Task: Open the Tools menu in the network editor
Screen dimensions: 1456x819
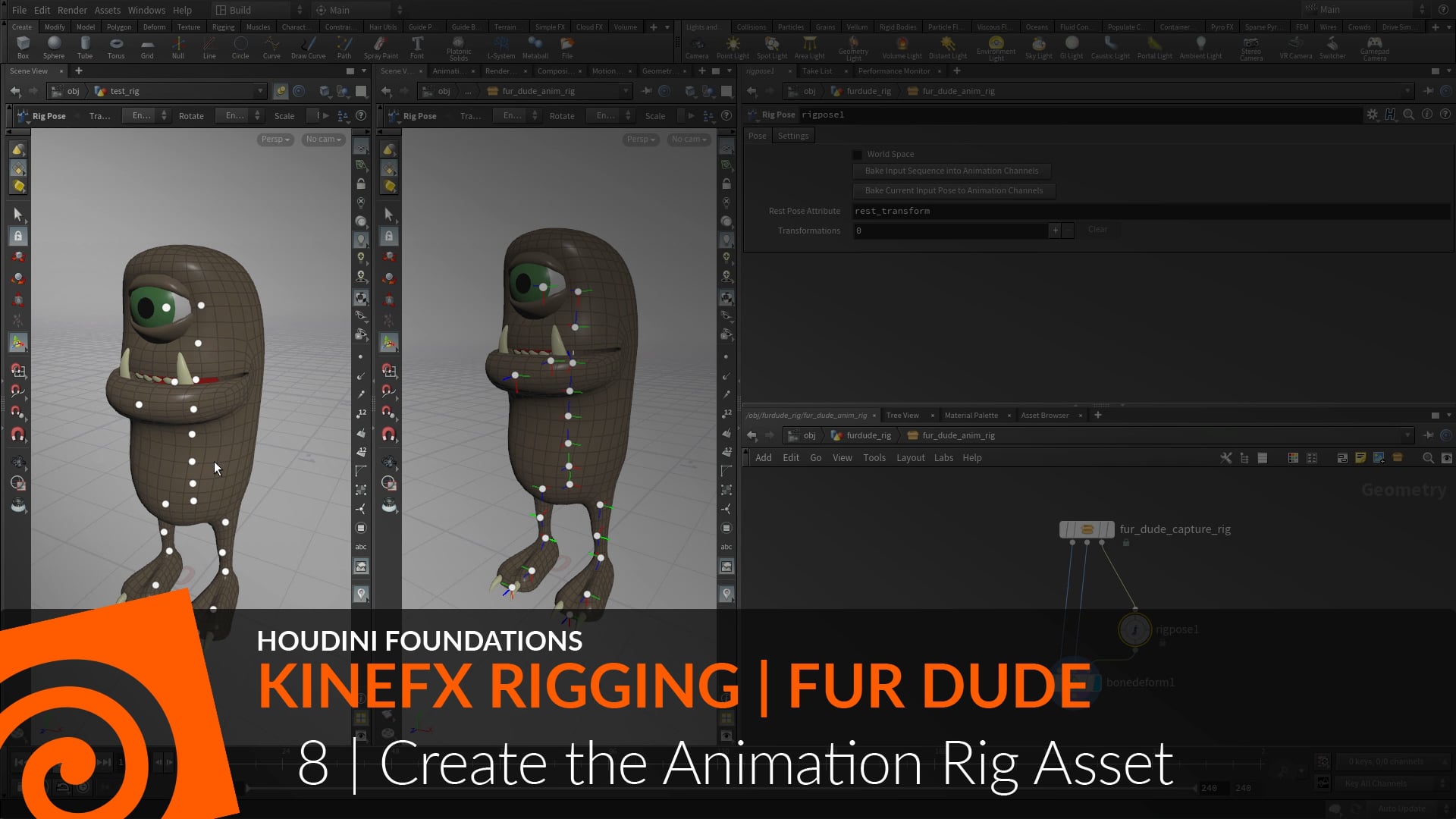Action: (874, 457)
